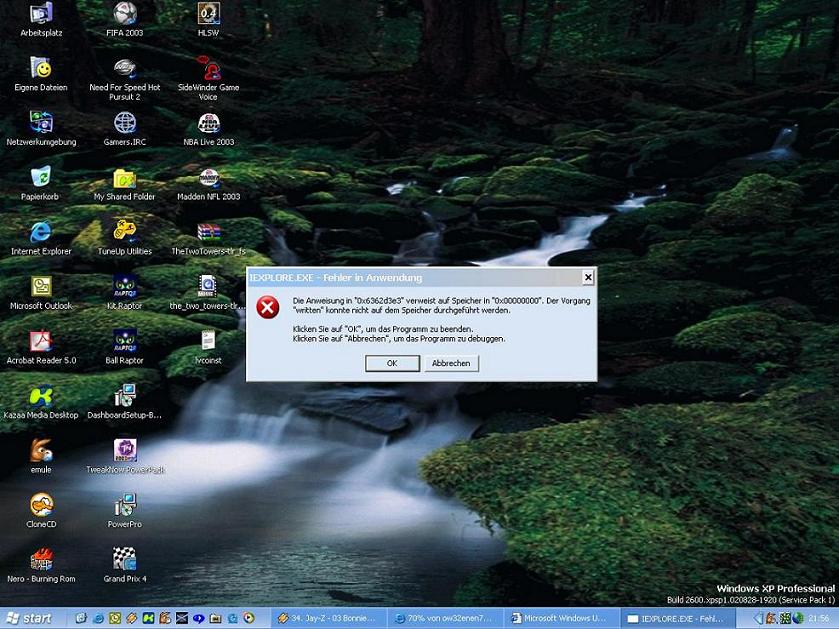Open the Arbeitsplatz desktop icon
839x629 pixels.
pos(41,20)
